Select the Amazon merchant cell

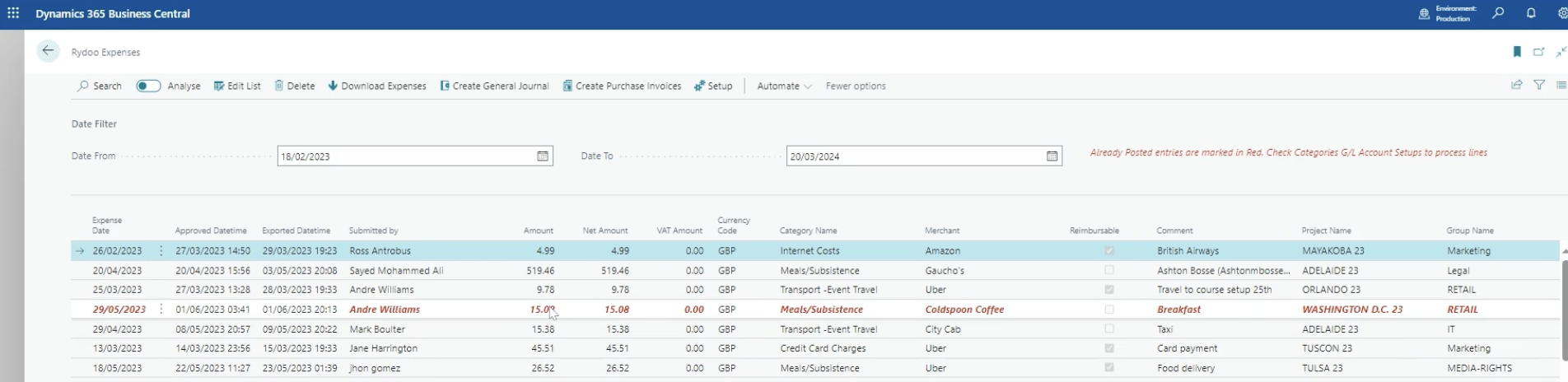942,250
